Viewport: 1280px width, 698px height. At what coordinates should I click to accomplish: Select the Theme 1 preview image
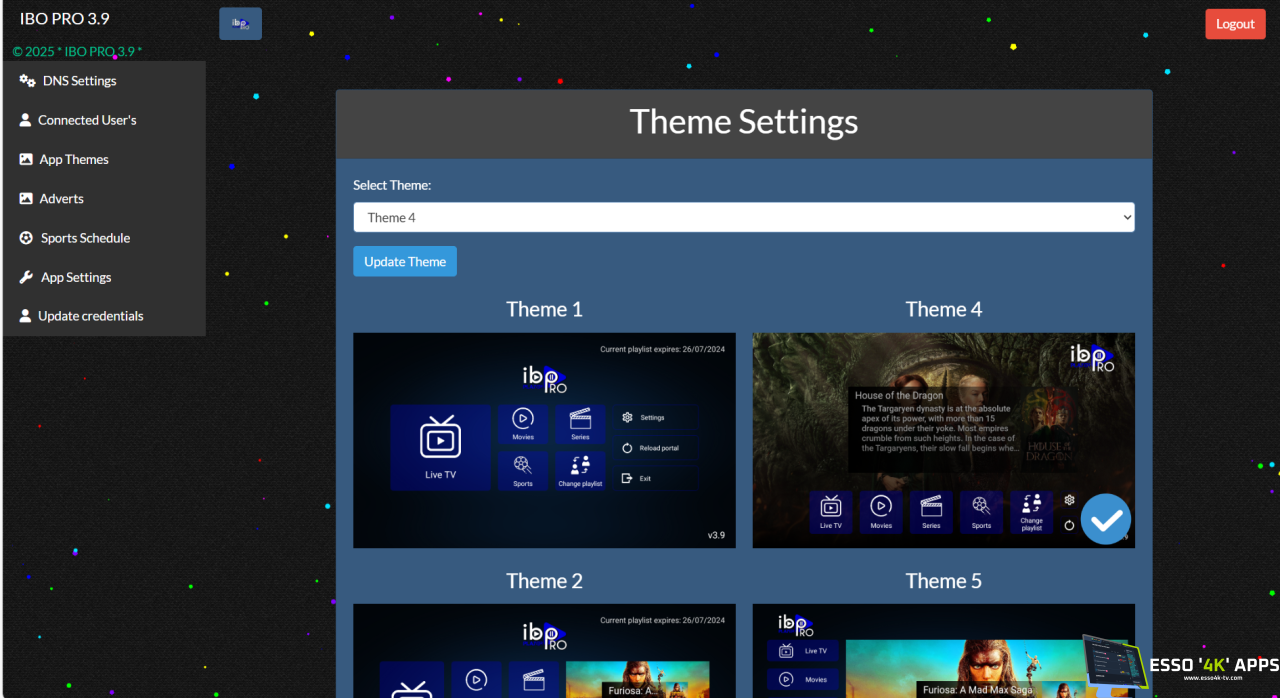point(544,440)
